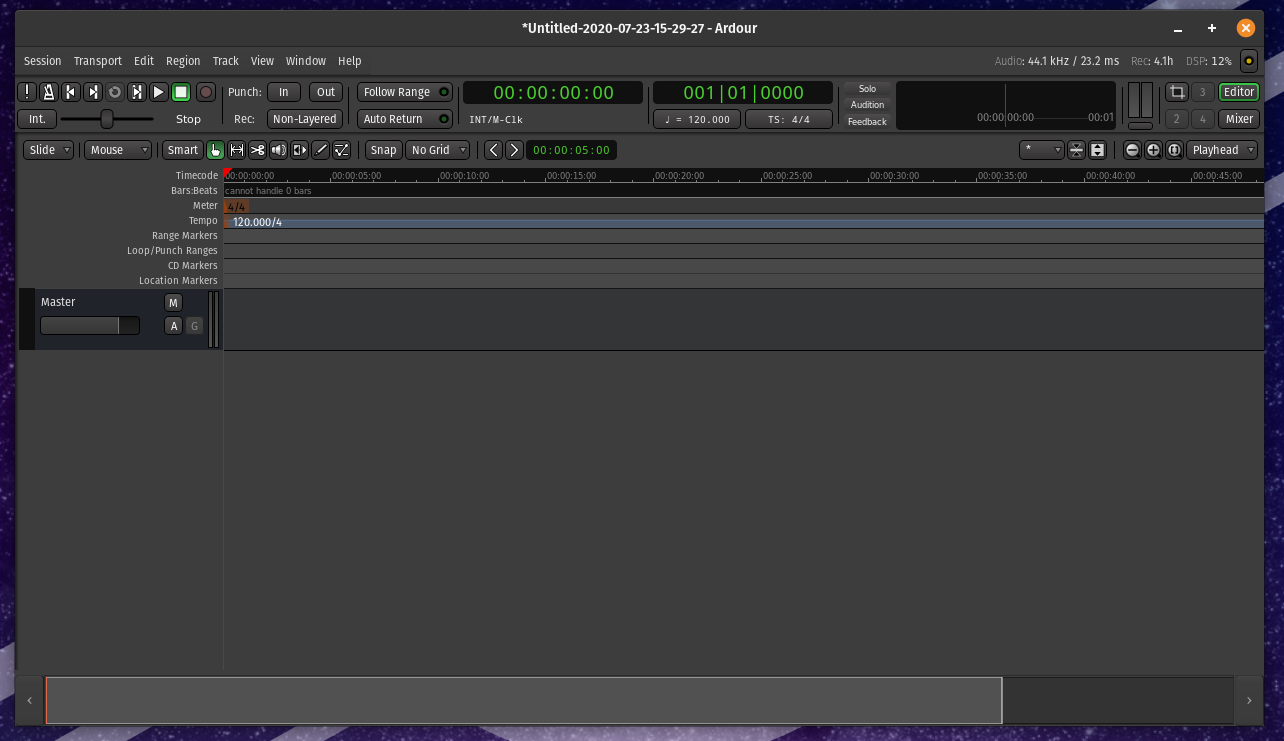Toggle the metronome click icon

coord(48,92)
